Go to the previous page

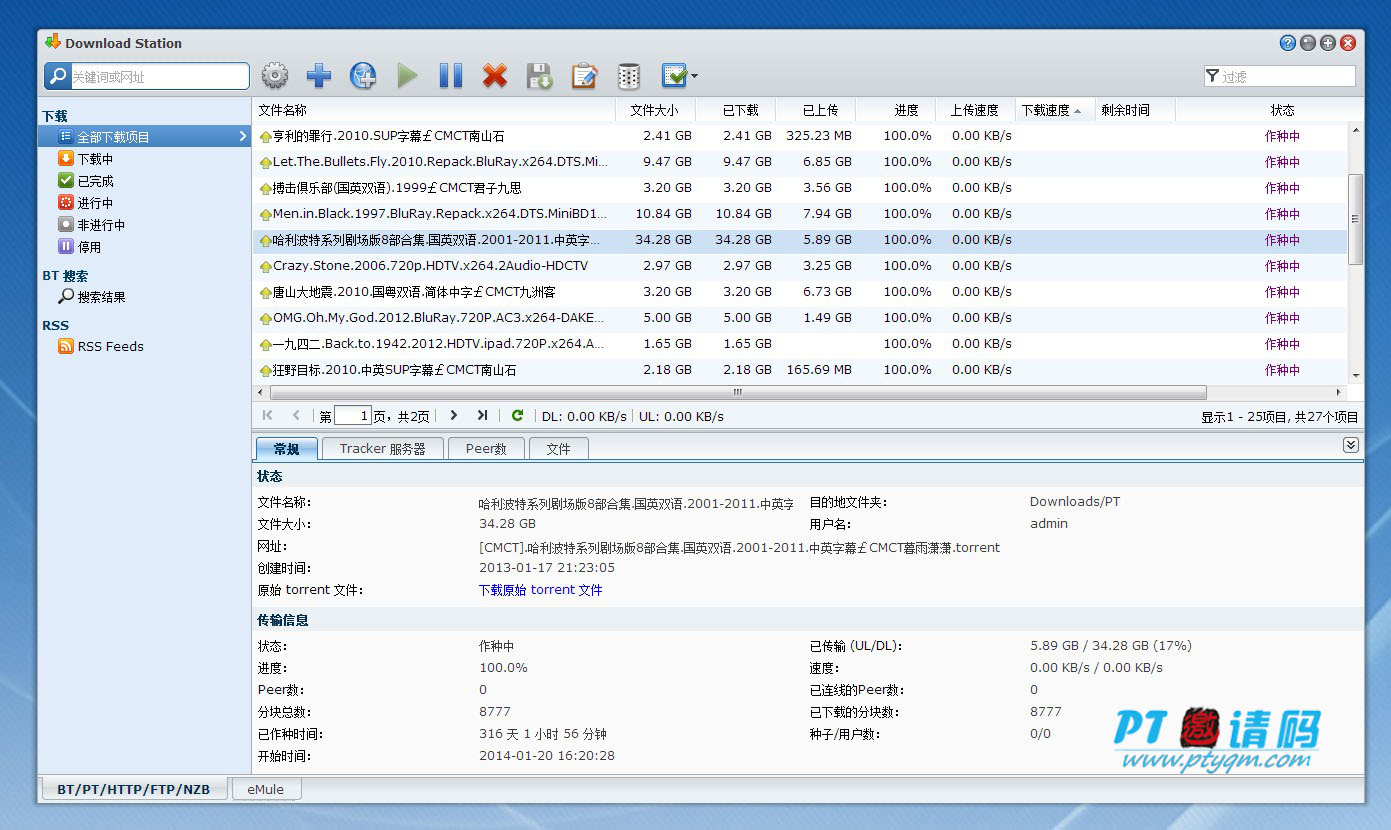tap(296, 415)
